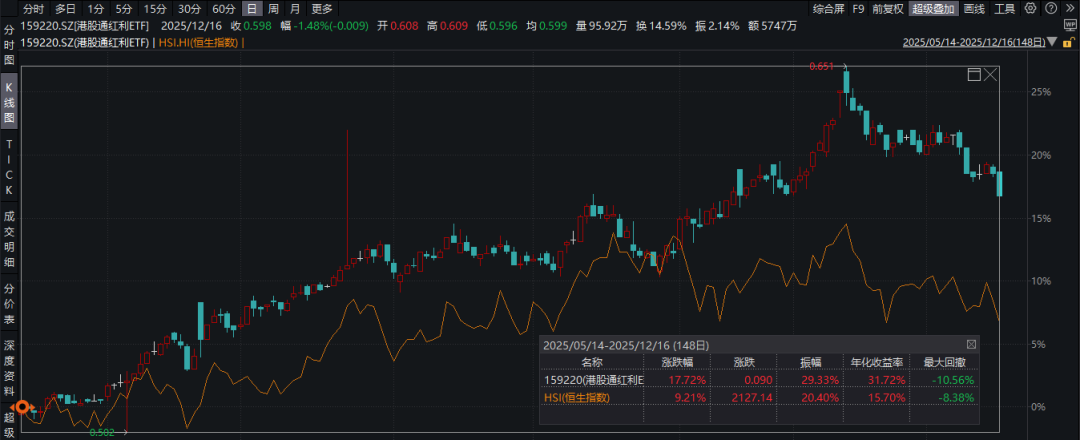Toggle the 画线 drawing mode
The image size is (1080, 440).
click(x=974, y=8)
